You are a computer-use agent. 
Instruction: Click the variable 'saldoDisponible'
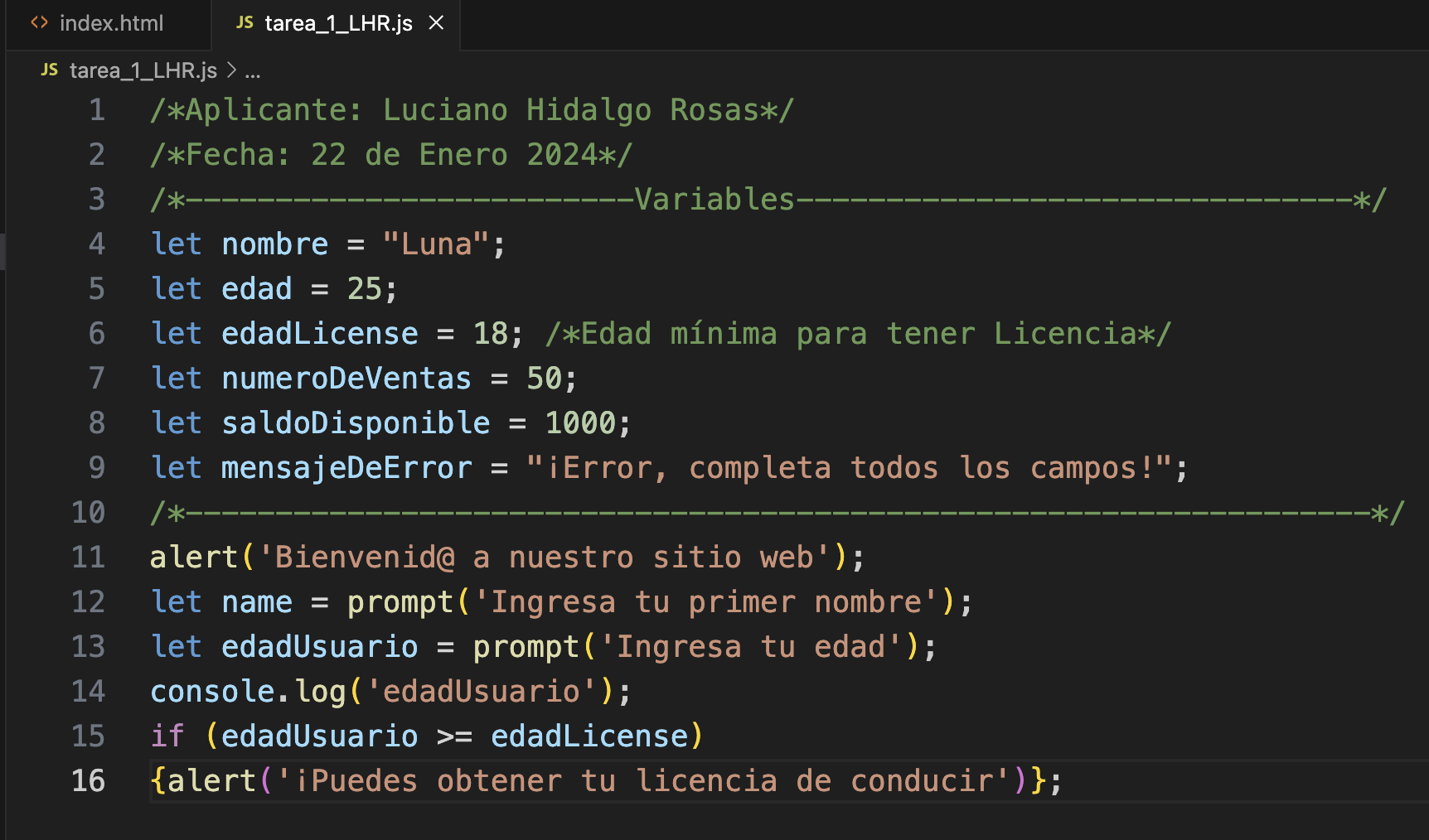[x=356, y=423]
